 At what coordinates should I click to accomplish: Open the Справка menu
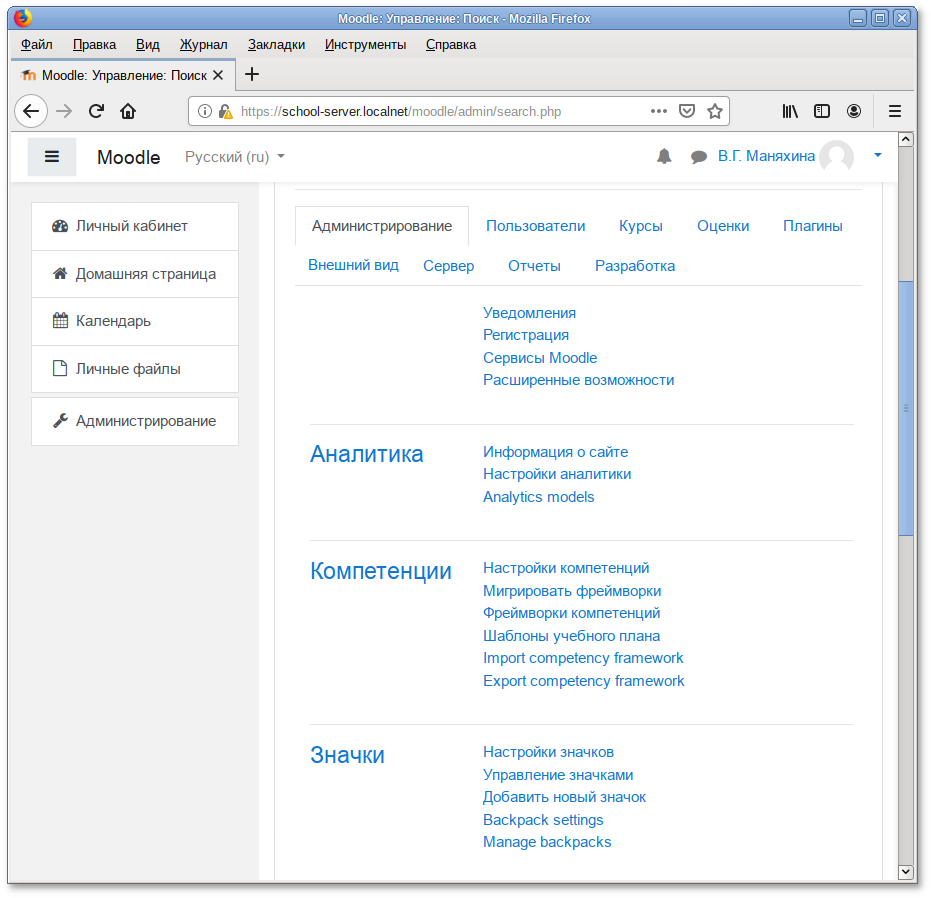451,45
